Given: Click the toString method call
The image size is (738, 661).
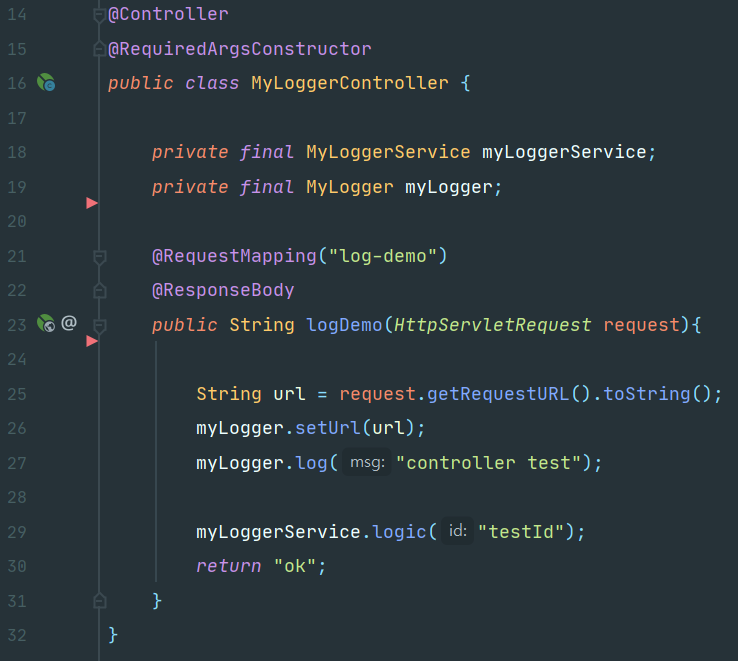Looking at the screenshot, I should point(647,394).
